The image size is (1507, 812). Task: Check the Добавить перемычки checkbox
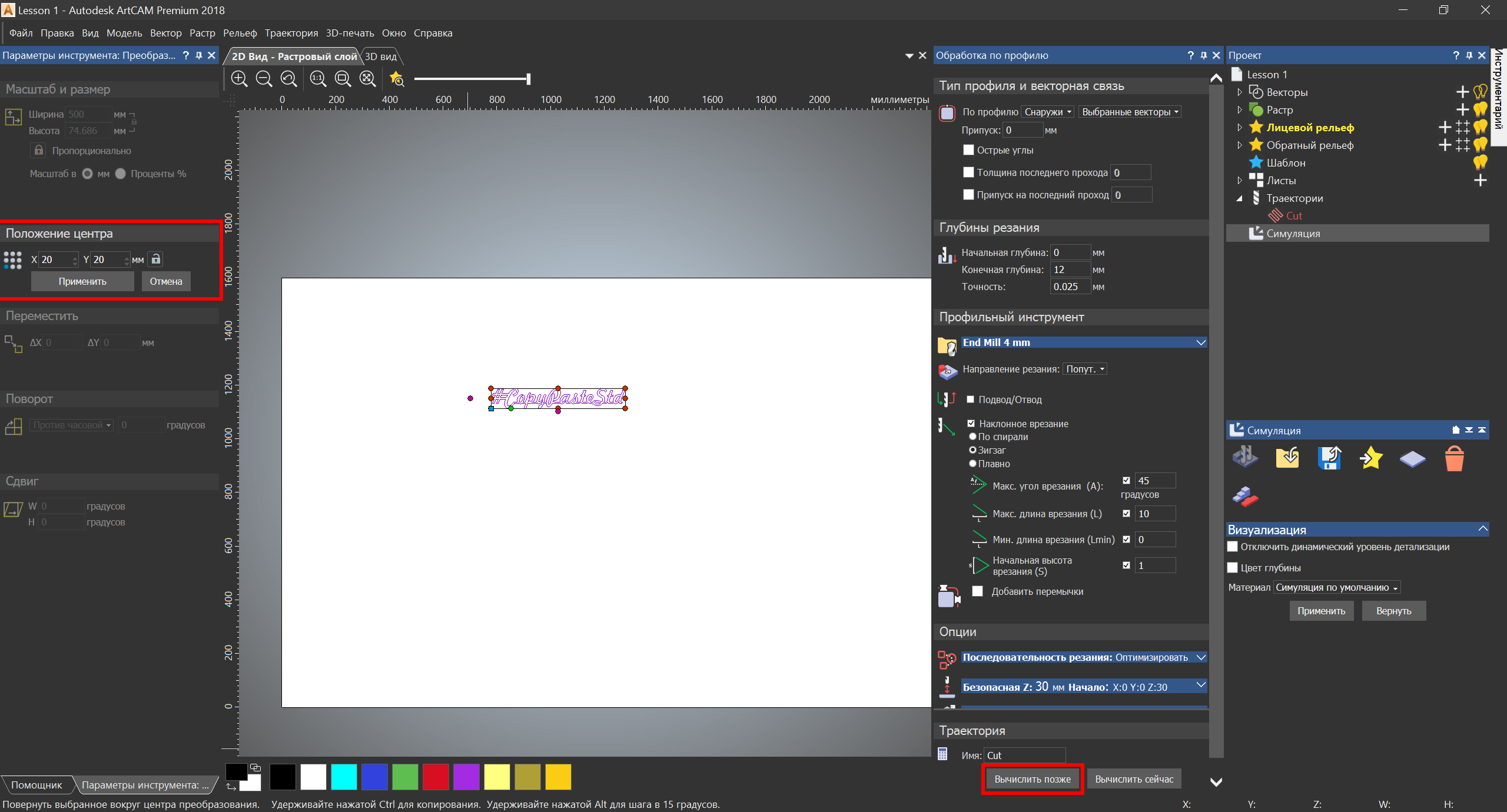tap(978, 591)
